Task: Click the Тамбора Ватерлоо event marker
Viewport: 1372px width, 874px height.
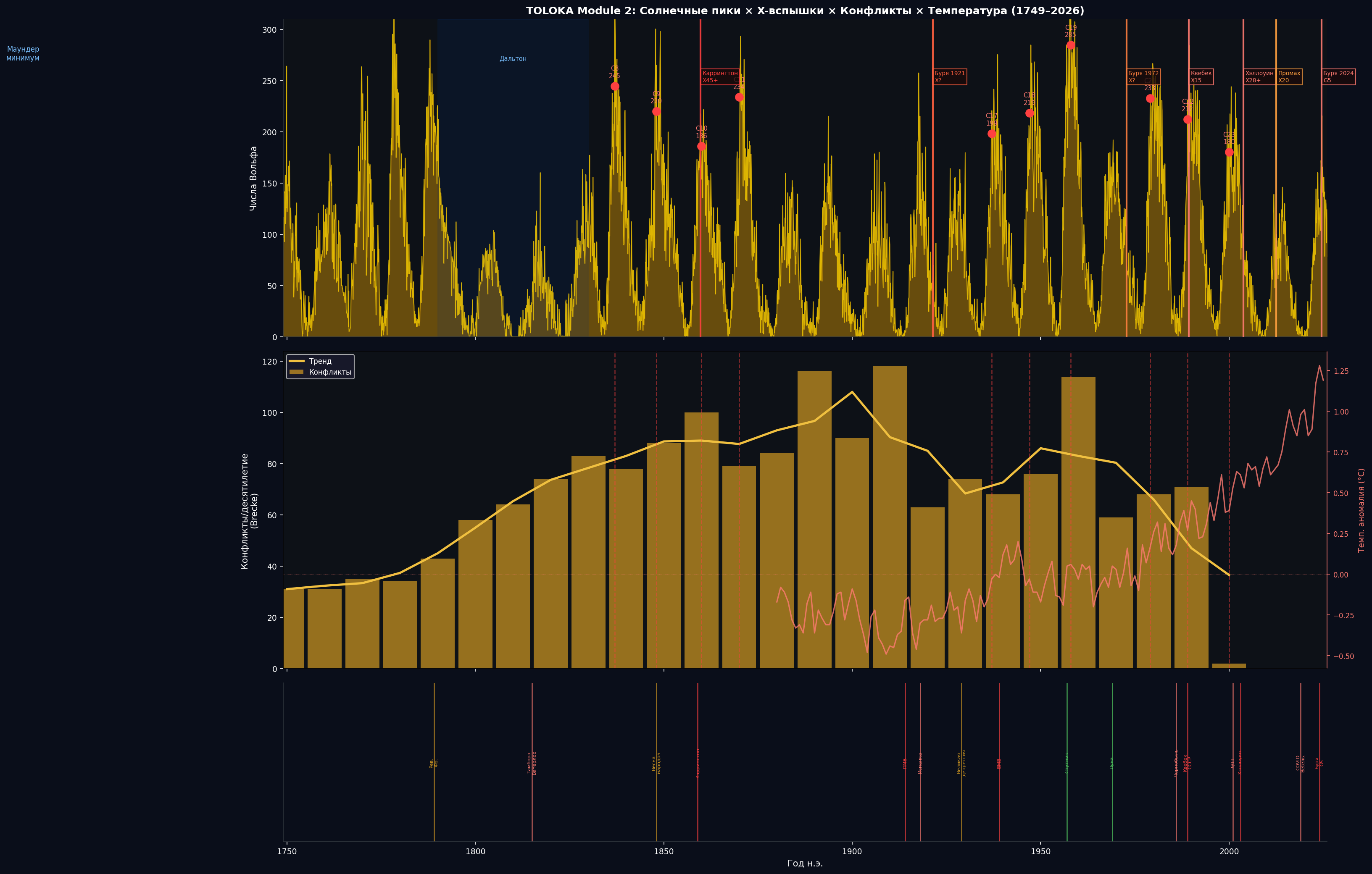Action: point(532,762)
